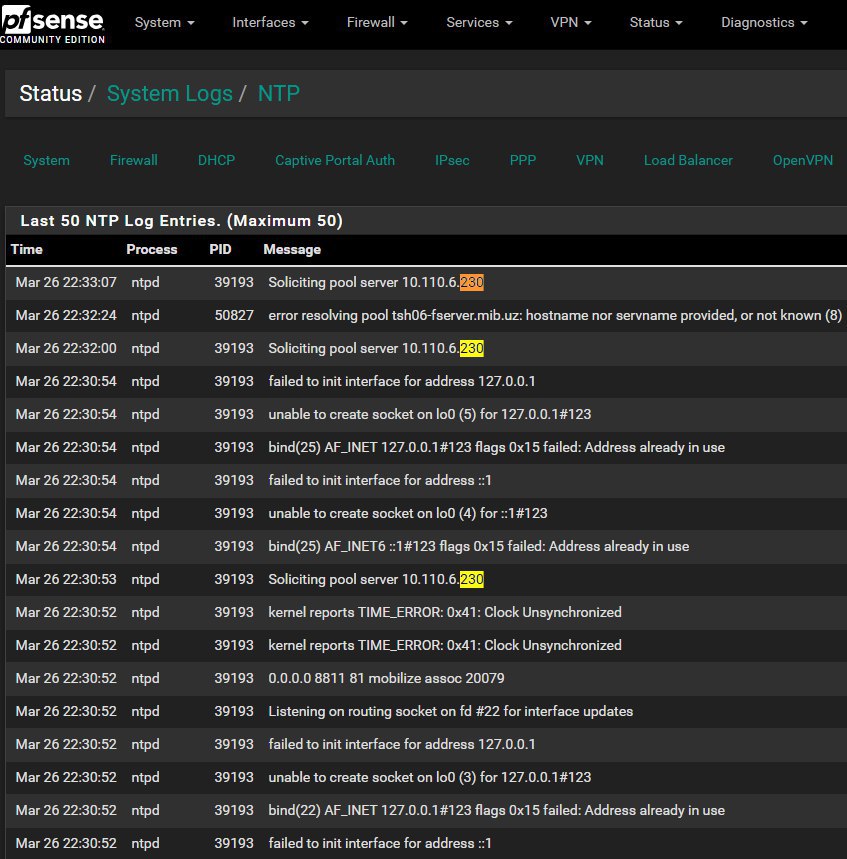The image size is (847, 859).
Task: Select 22:30:54 'failed to init interface for address 127.0.0.1'
Action: pyautogui.click(x=402, y=381)
